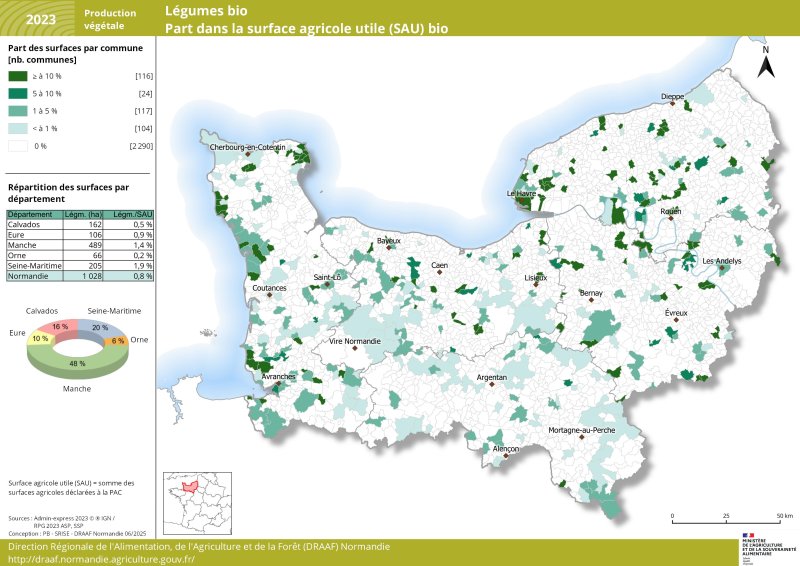Click the white 0 % legend swatch
This screenshot has height=566, width=800.
click(x=18, y=146)
